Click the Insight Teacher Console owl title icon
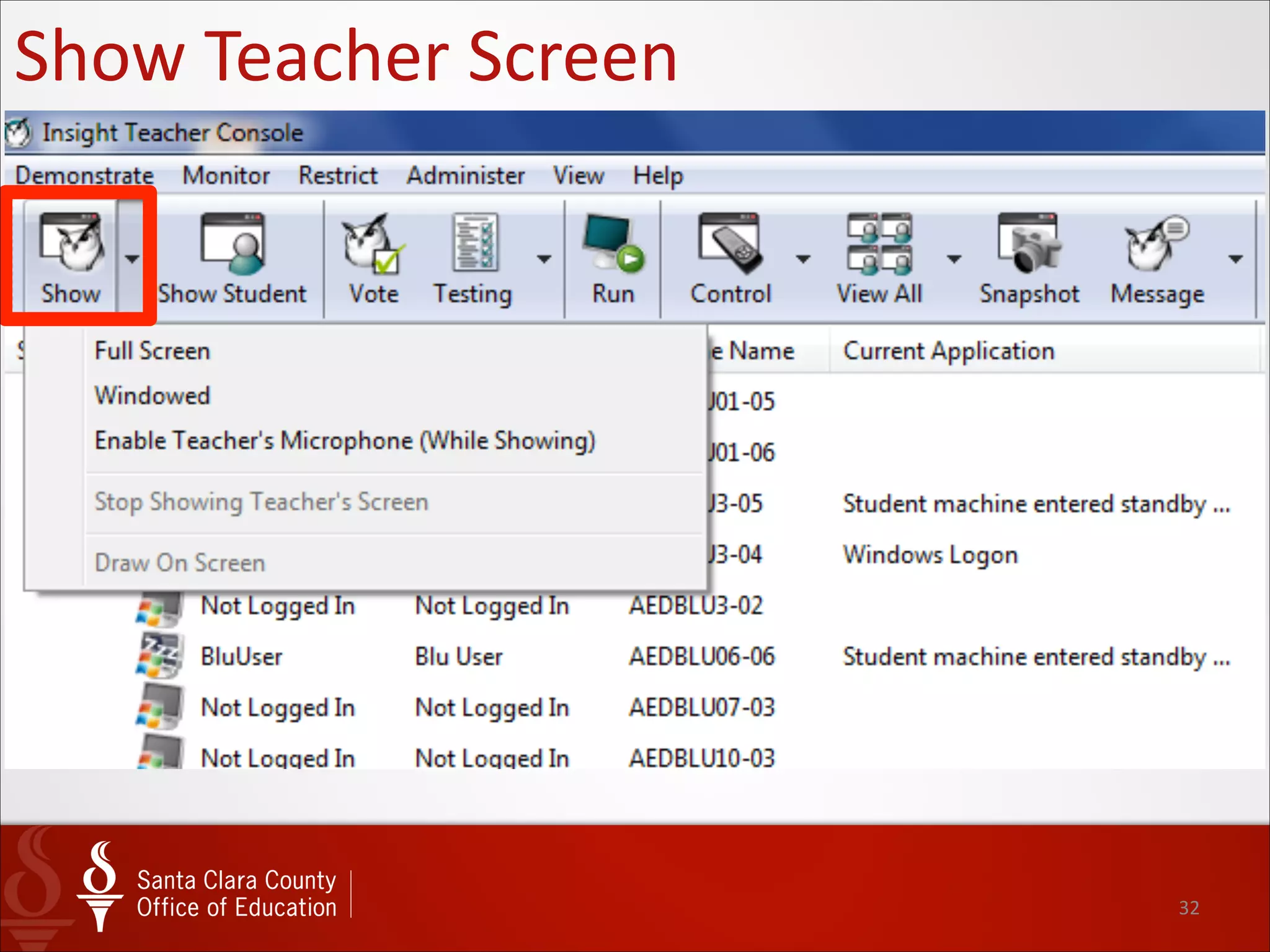The image size is (1270, 952). 19,132
